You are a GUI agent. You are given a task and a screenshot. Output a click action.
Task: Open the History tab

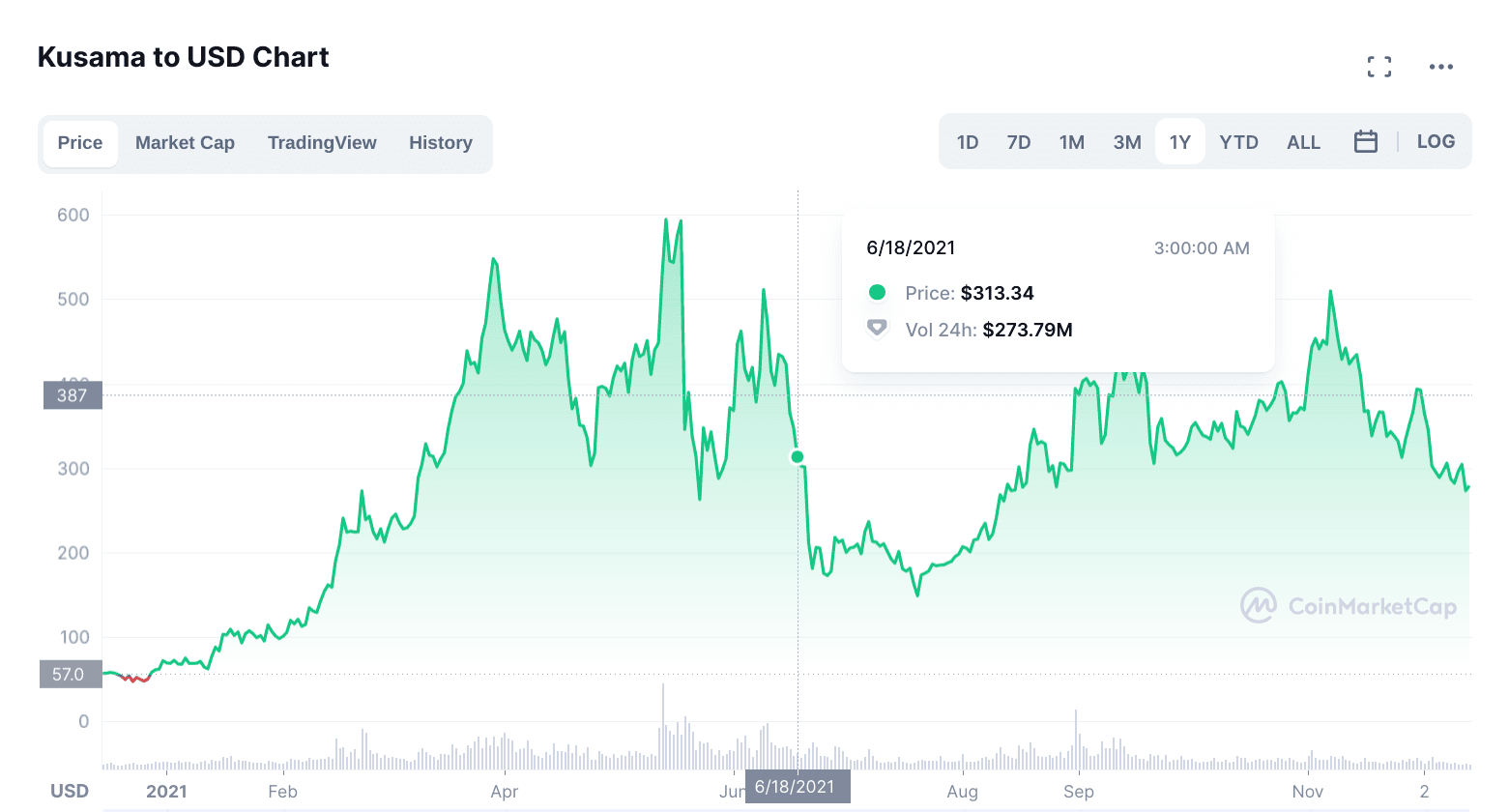tap(440, 143)
